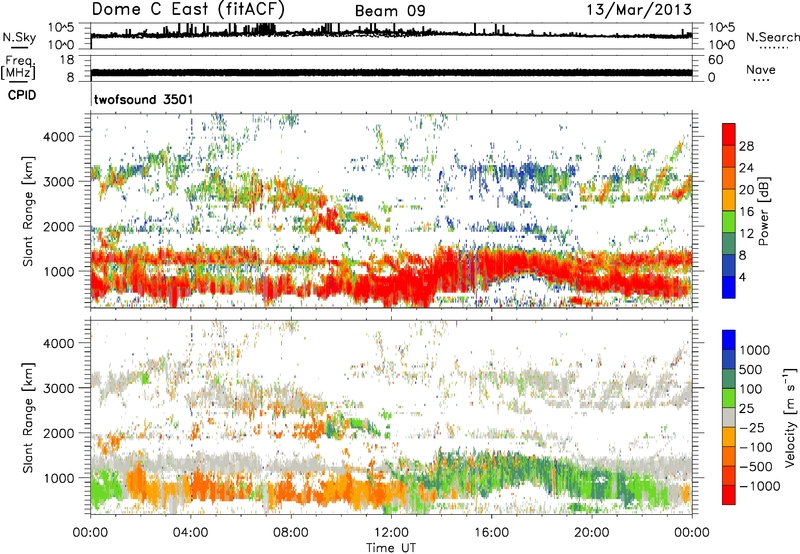Click the '1000' tick of the velocity panel
The height and width of the screenshot is (554, 800).
(x=58, y=478)
